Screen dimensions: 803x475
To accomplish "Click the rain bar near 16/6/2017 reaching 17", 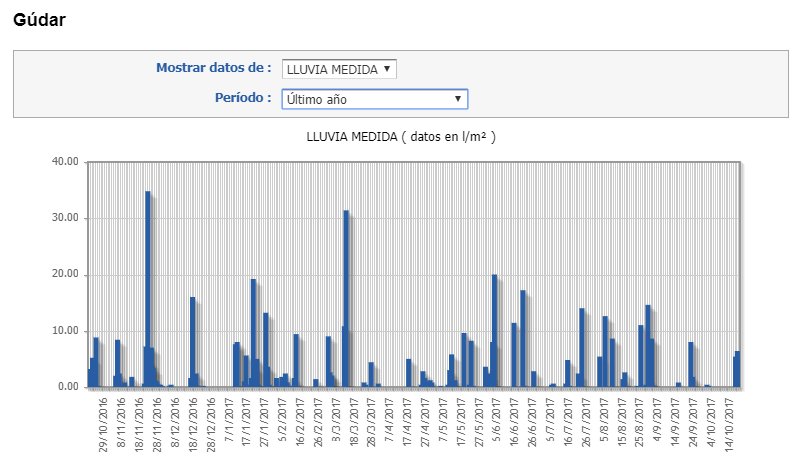I will 523,338.
